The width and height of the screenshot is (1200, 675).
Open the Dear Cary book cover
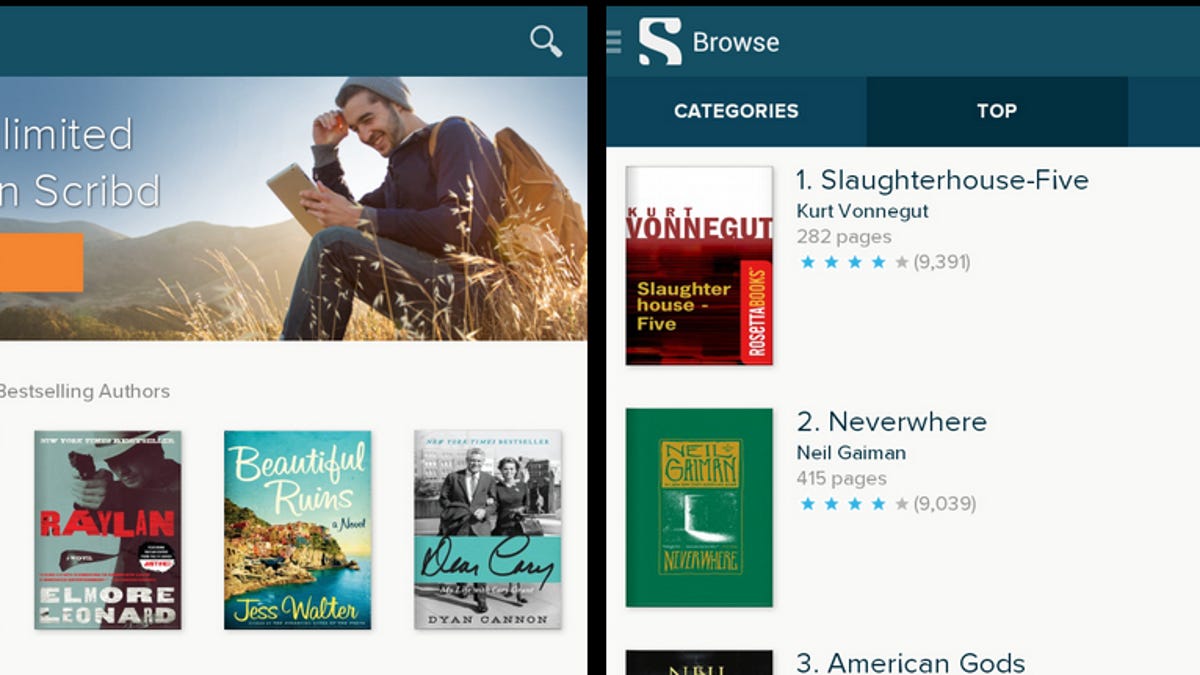click(488, 530)
